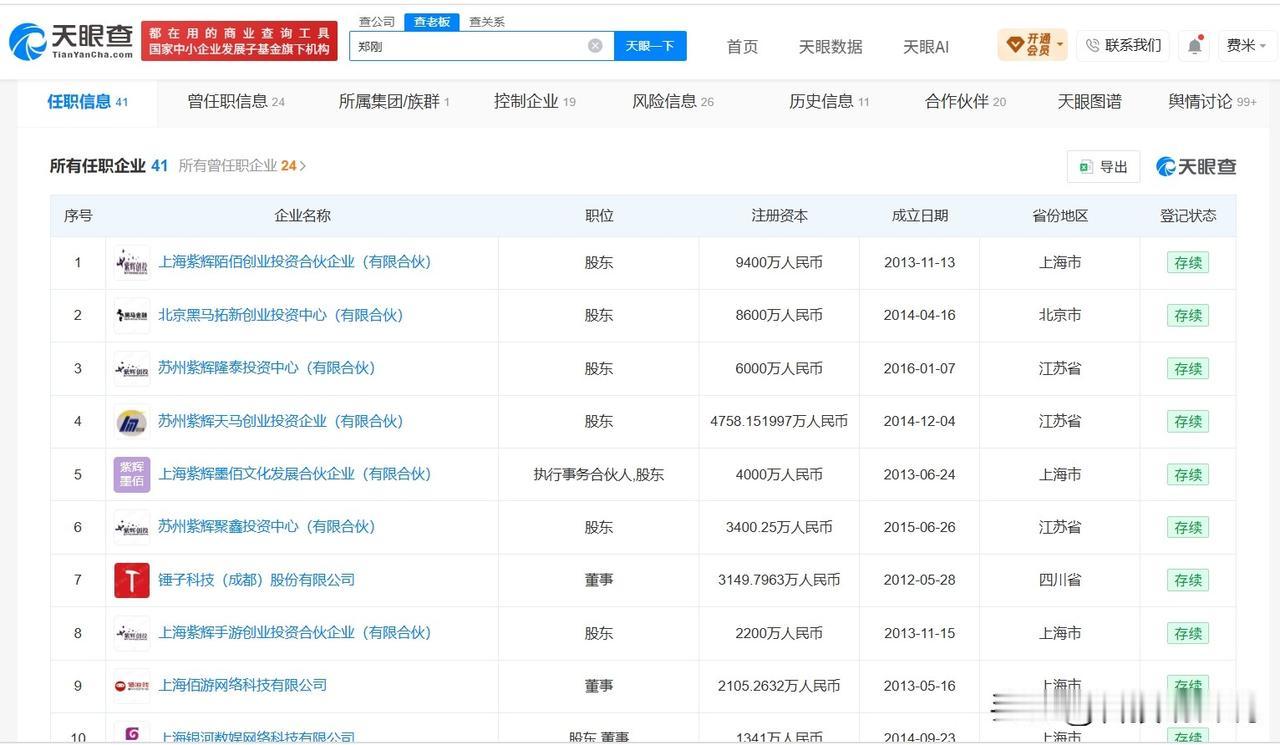
Task: Open logo of 上海紫辉手游创业投资合伙企业
Action: pos(132,633)
